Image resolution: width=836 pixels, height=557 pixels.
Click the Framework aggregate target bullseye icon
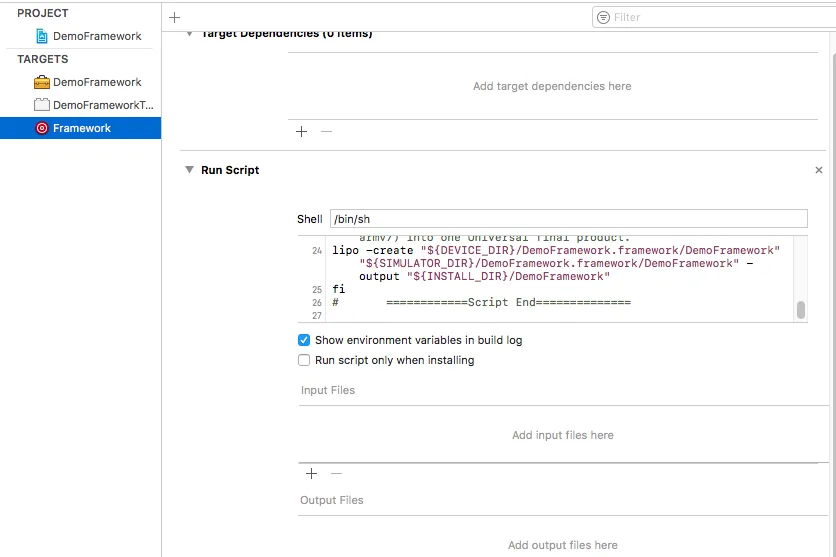point(41,128)
